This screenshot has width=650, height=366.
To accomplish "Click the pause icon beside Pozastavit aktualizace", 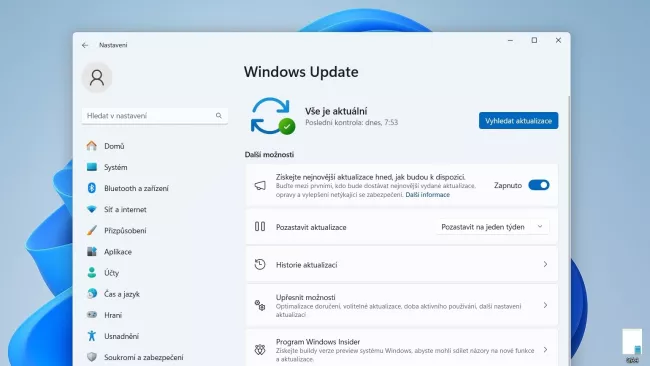I will pos(260,227).
